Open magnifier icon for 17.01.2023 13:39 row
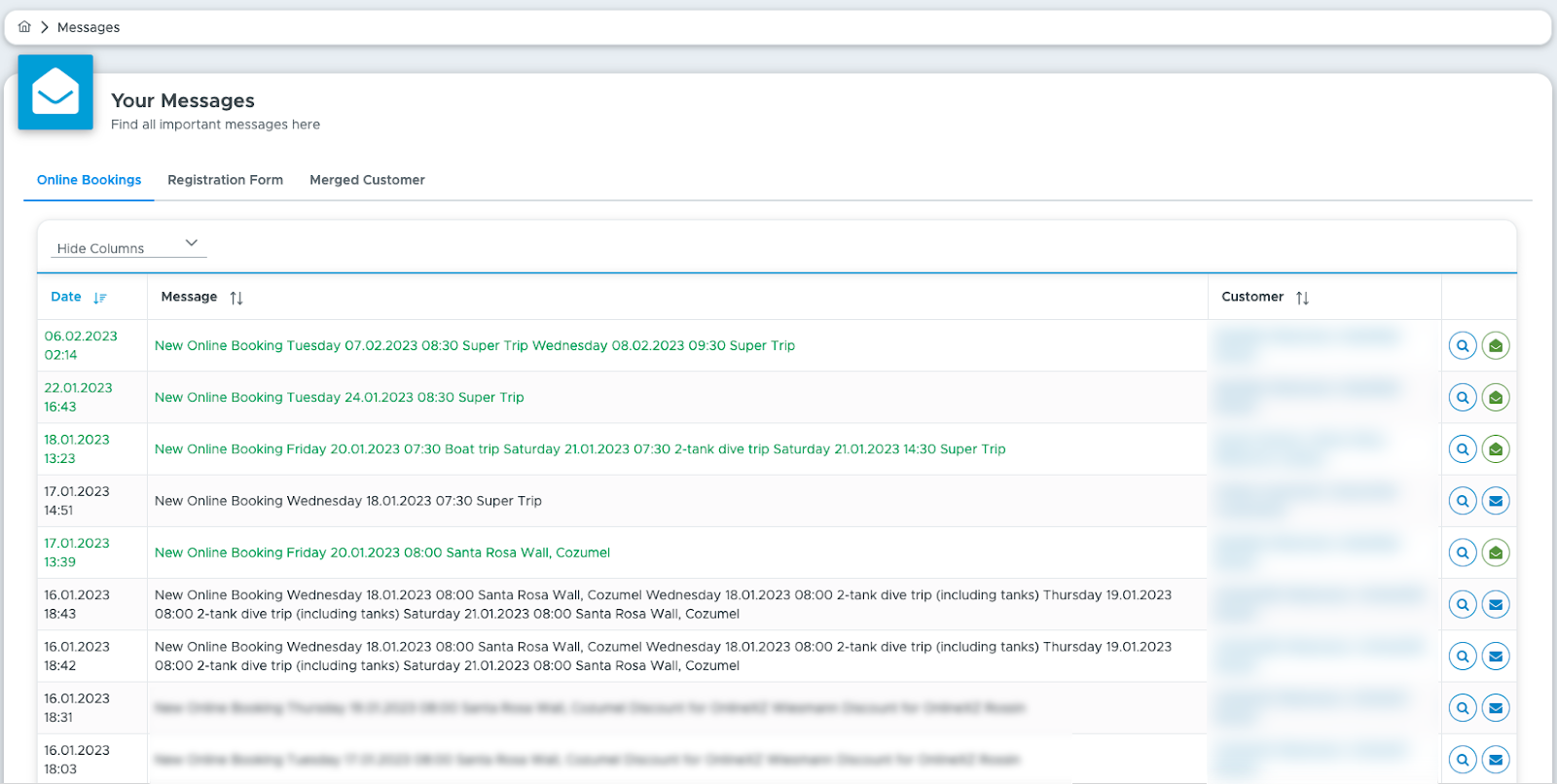This screenshot has width=1557, height=784. click(x=1463, y=552)
